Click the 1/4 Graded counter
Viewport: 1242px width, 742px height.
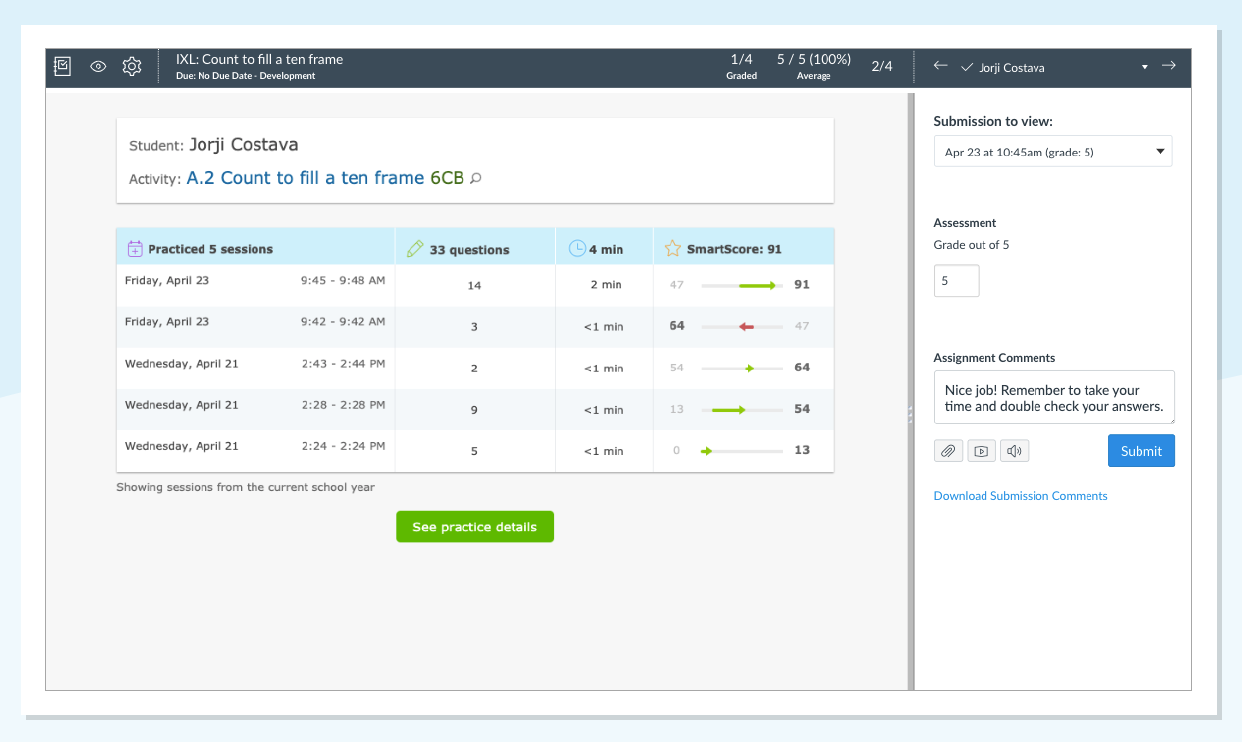click(741, 66)
